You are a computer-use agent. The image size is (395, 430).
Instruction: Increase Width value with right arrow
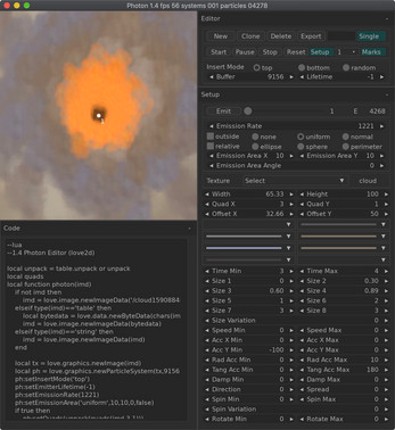pos(292,194)
